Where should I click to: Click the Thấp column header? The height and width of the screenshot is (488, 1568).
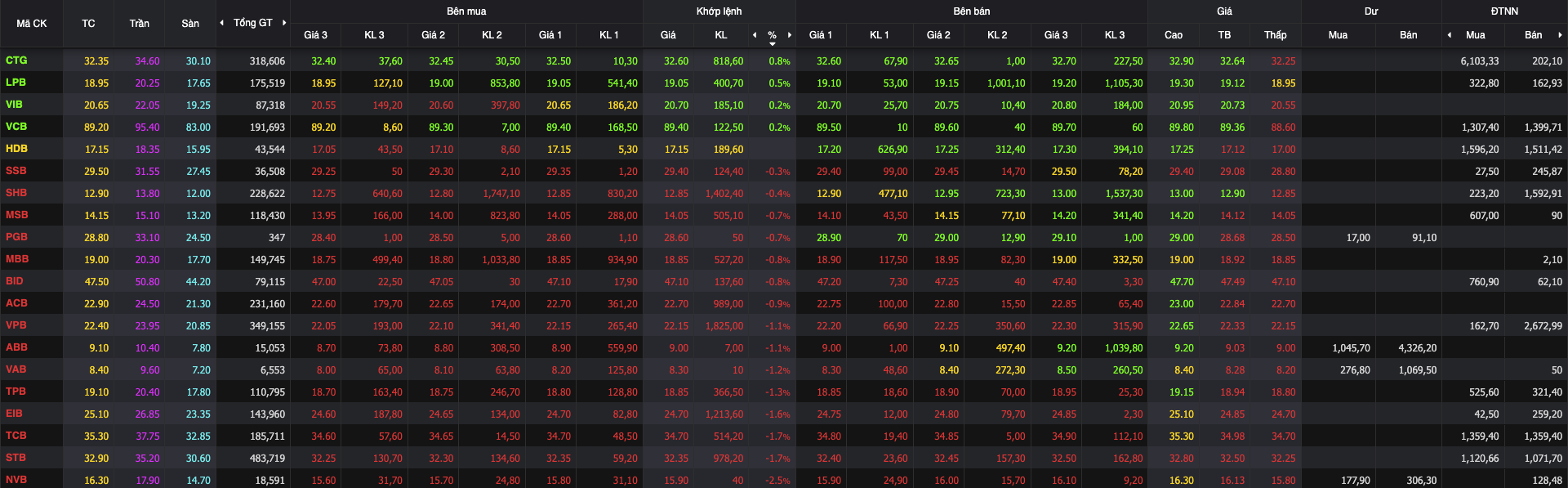point(1276,35)
